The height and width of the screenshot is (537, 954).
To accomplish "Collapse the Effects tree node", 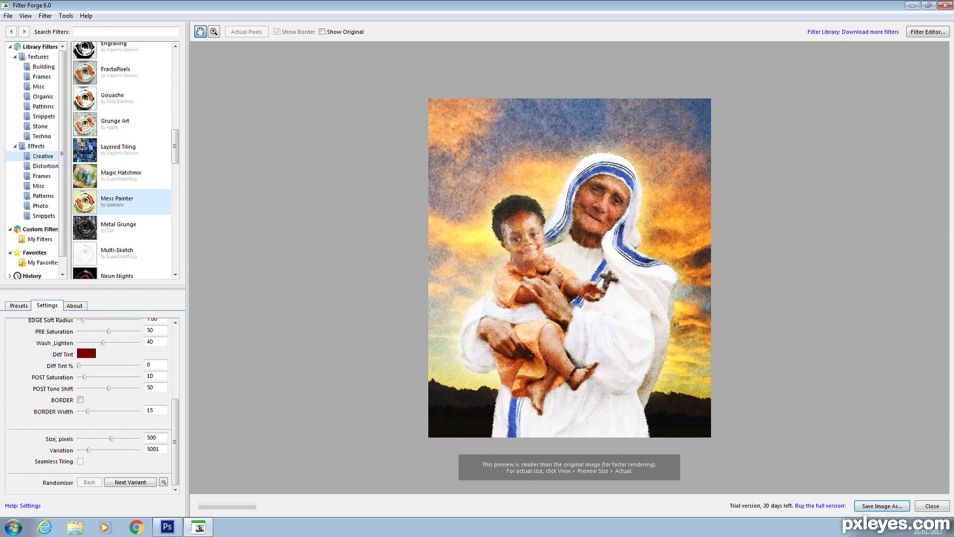I will (15, 146).
